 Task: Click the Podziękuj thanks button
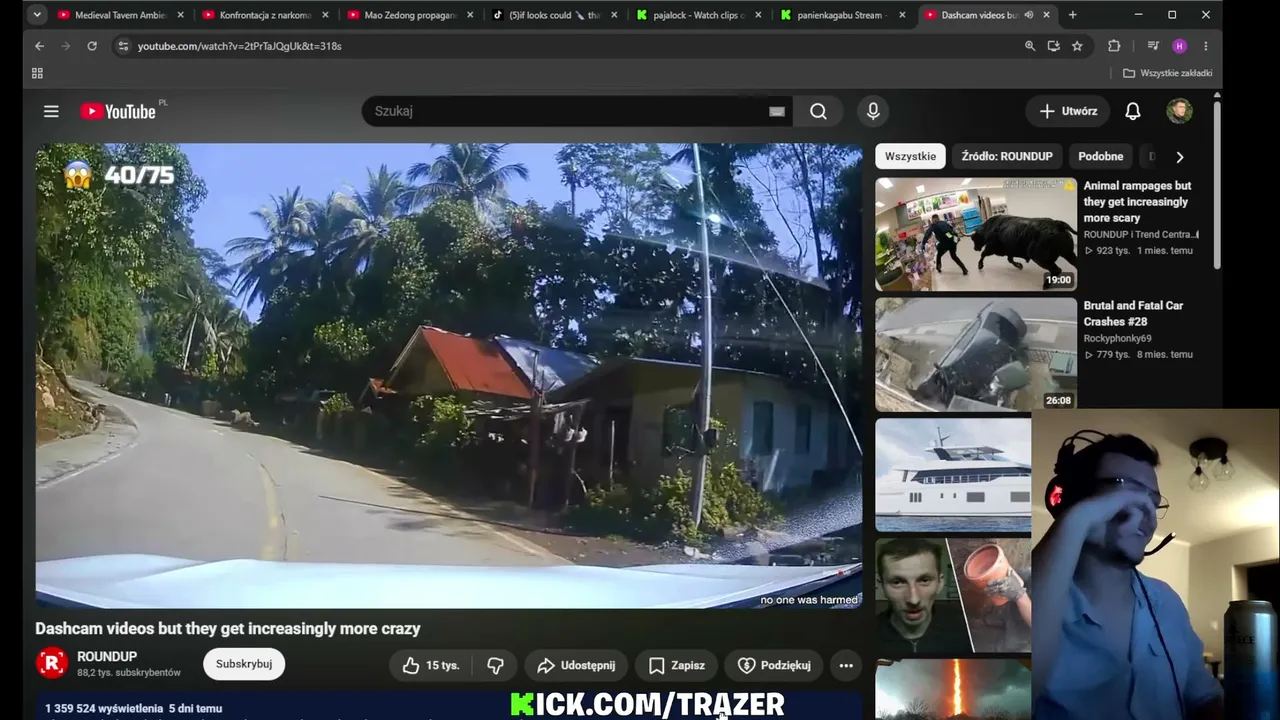(x=774, y=665)
